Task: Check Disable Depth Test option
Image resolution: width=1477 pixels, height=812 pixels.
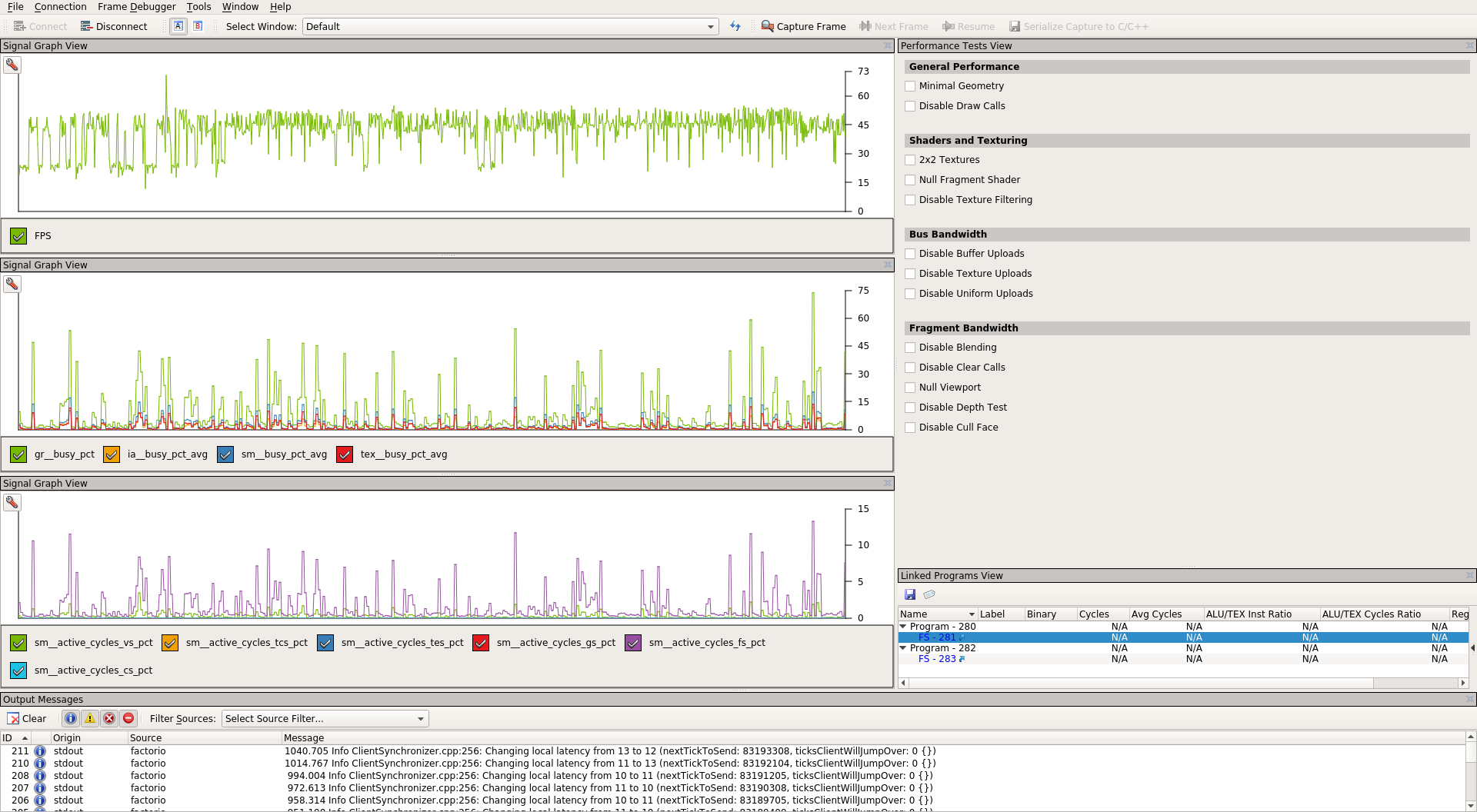Action: pyautogui.click(x=910, y=408)
